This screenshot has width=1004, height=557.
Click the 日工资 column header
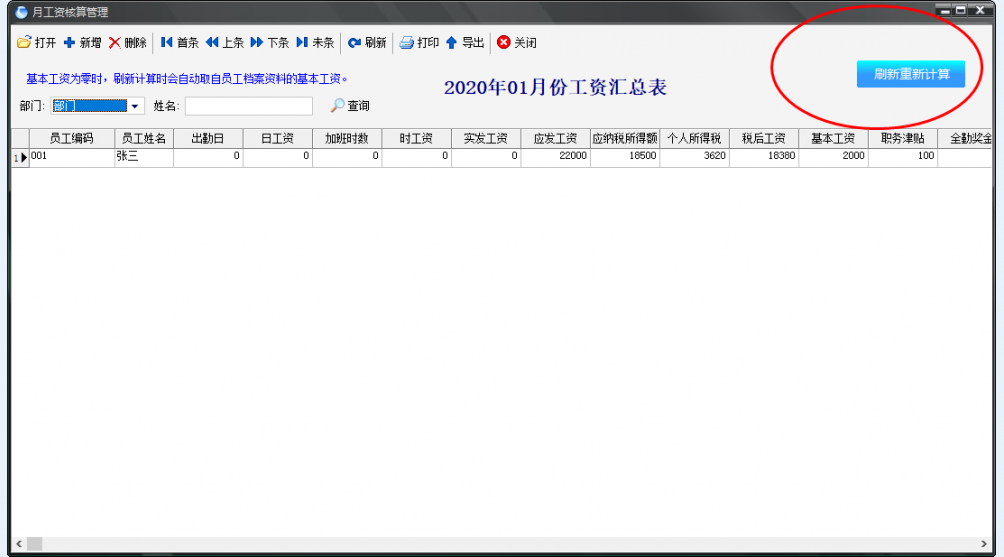(277, 138)
